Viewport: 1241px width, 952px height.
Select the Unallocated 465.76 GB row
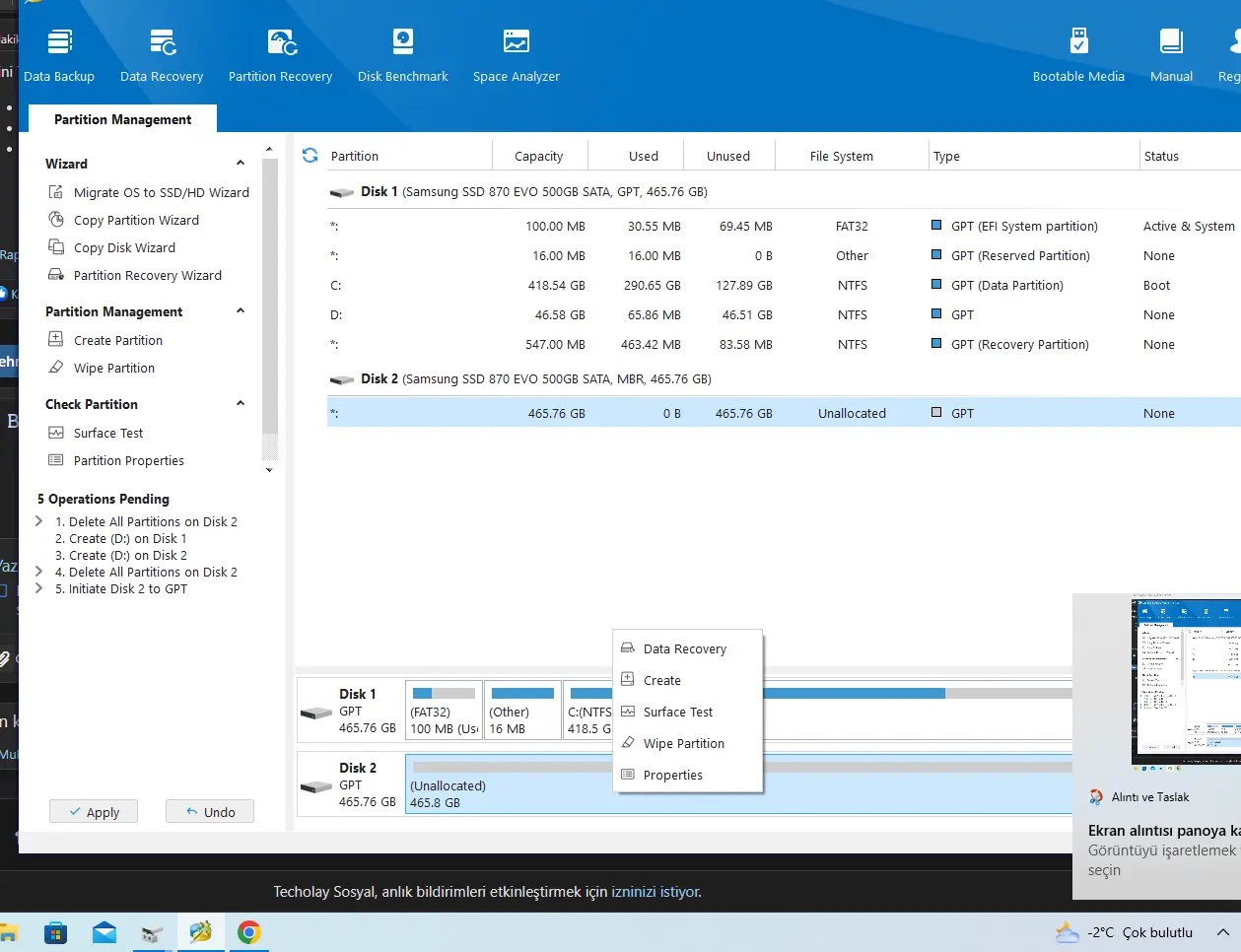(x=784, y=413)
